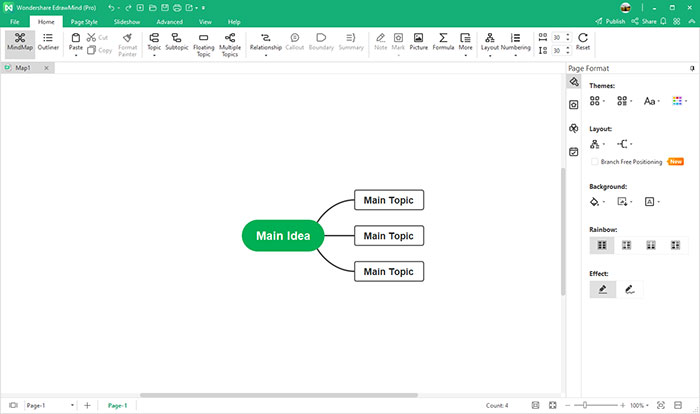
Task: Insert a Floating Topic
Action: pos(204,41)
